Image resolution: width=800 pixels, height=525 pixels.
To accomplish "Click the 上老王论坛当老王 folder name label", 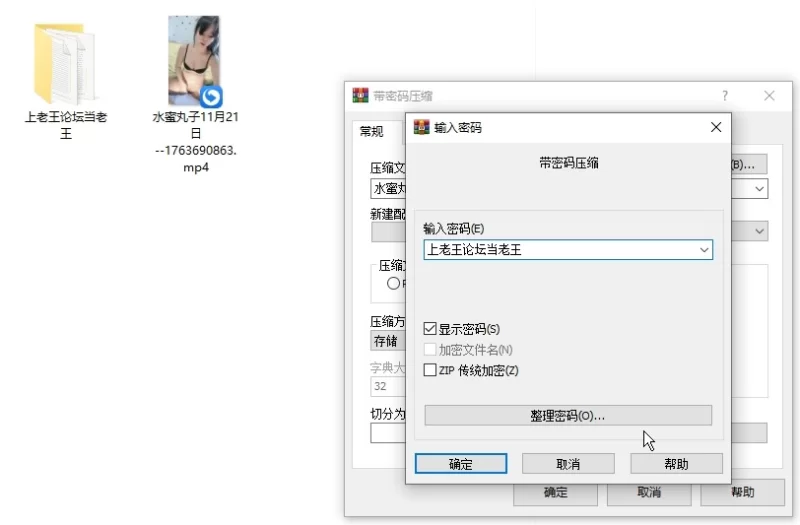I will pos(66,125).
